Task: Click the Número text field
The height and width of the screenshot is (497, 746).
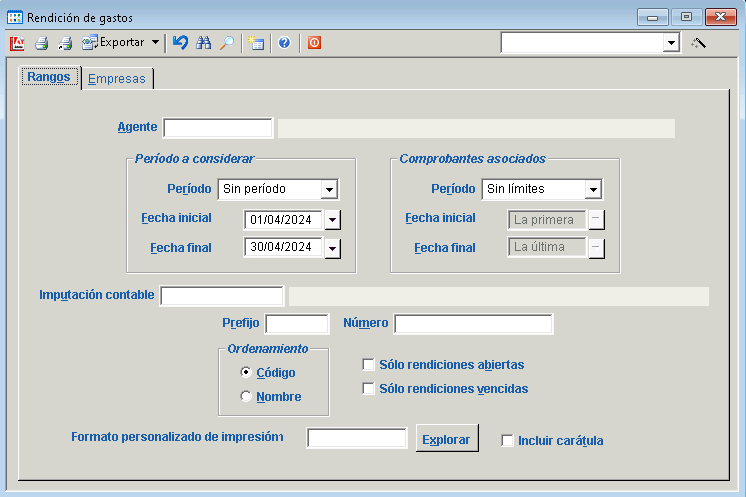Action: 473,324
